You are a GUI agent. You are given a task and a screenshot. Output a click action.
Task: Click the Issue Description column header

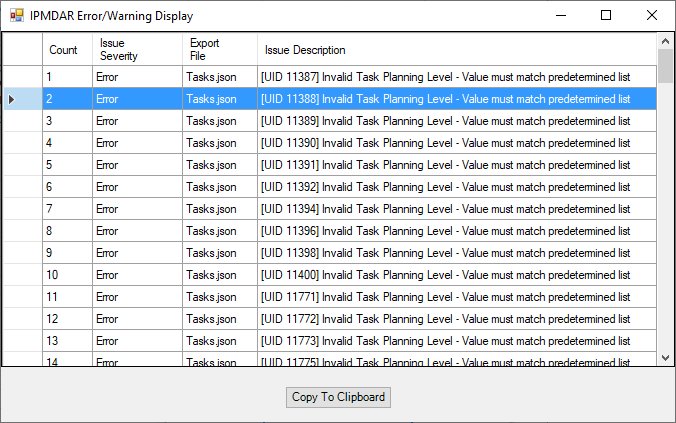click(x=455, y=50)
